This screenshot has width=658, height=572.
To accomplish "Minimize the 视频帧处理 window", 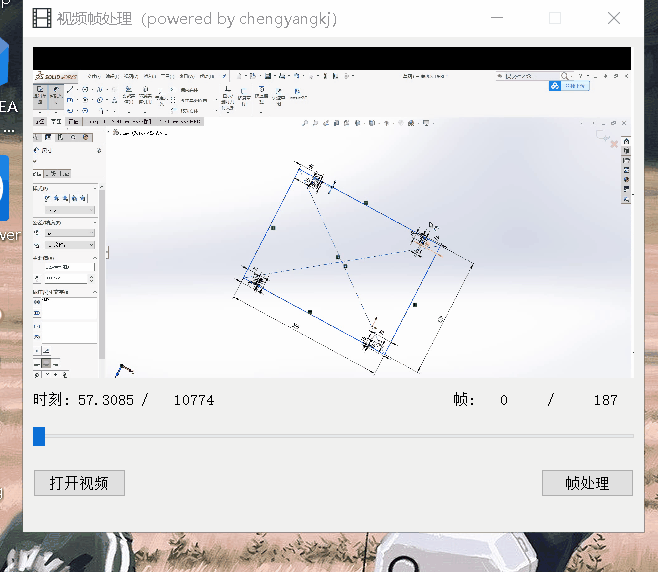I will [x=497, y=18].
